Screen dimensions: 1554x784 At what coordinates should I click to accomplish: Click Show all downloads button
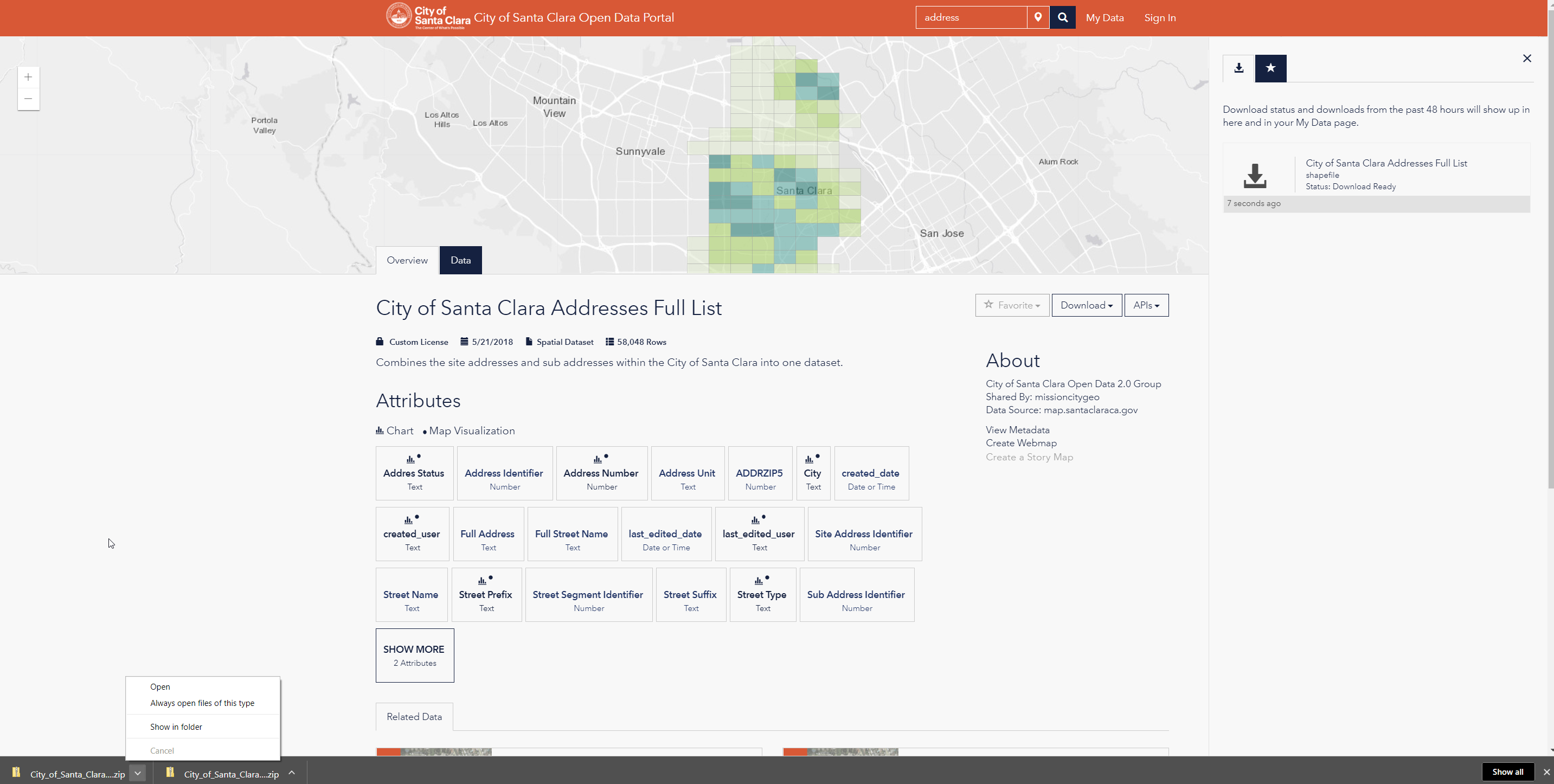tap(1507, 772)
